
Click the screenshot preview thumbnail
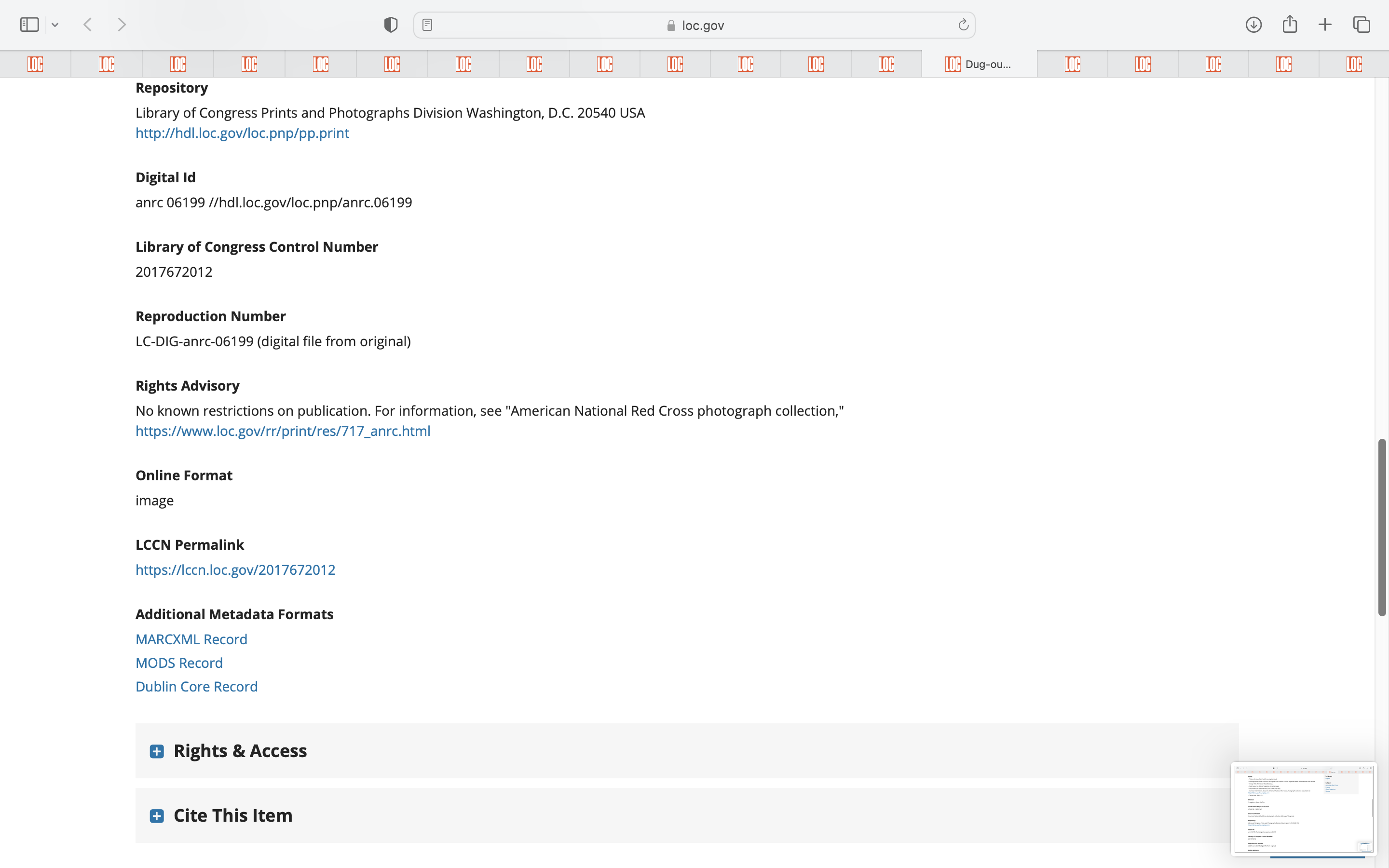tap(1303, 808)
